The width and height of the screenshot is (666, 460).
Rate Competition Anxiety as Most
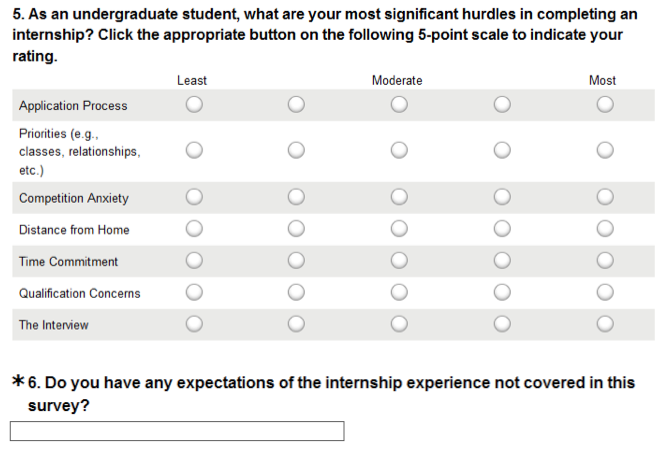tap(605, 197)
